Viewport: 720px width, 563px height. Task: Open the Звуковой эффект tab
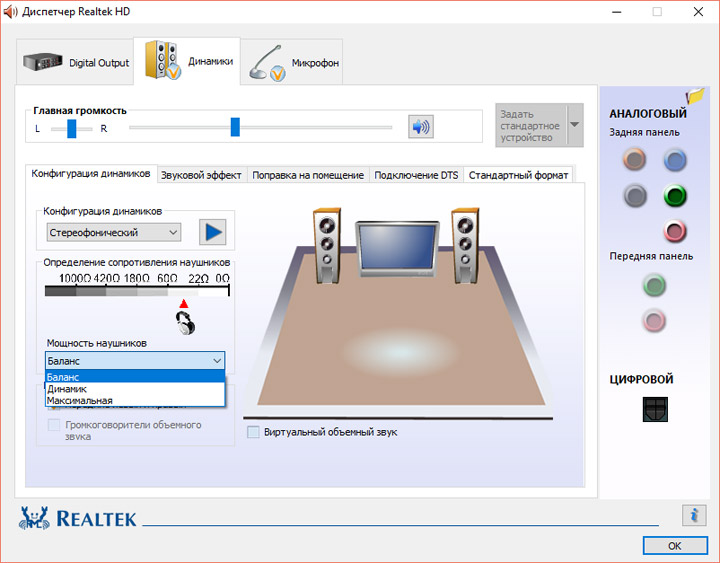[x=201, y=175]
